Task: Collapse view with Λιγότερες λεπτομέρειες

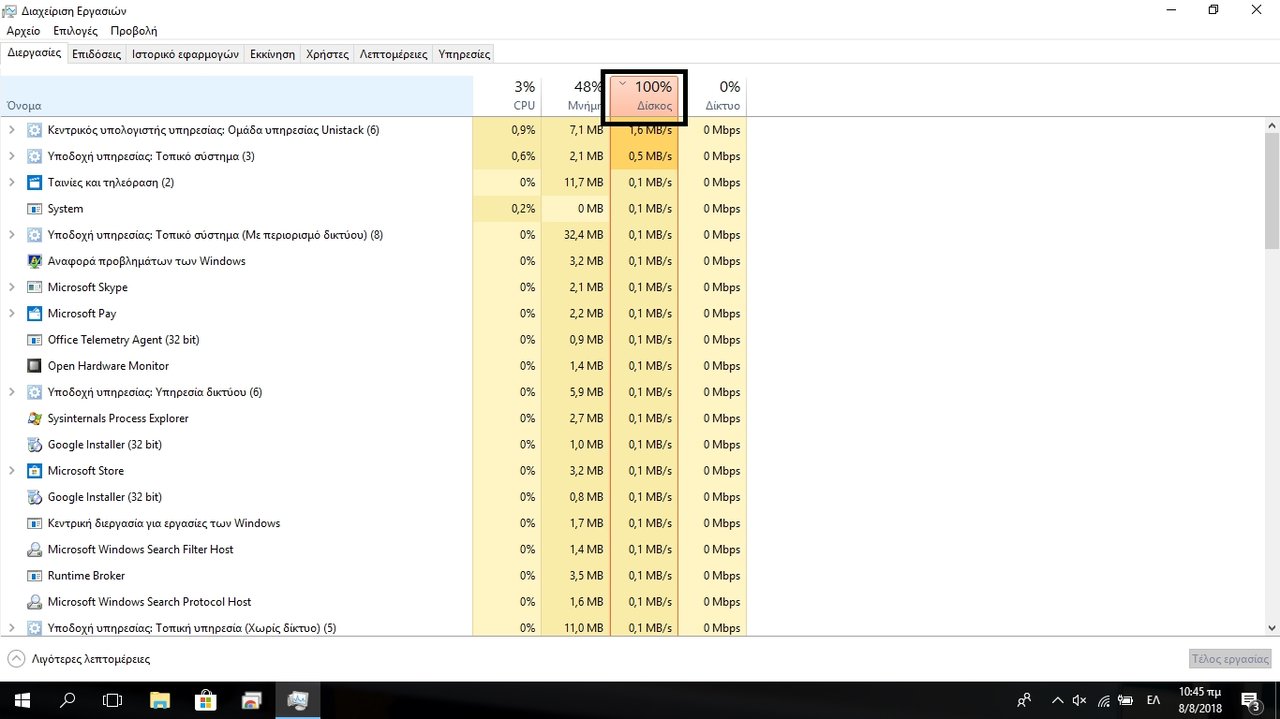Action: (79, 659)
